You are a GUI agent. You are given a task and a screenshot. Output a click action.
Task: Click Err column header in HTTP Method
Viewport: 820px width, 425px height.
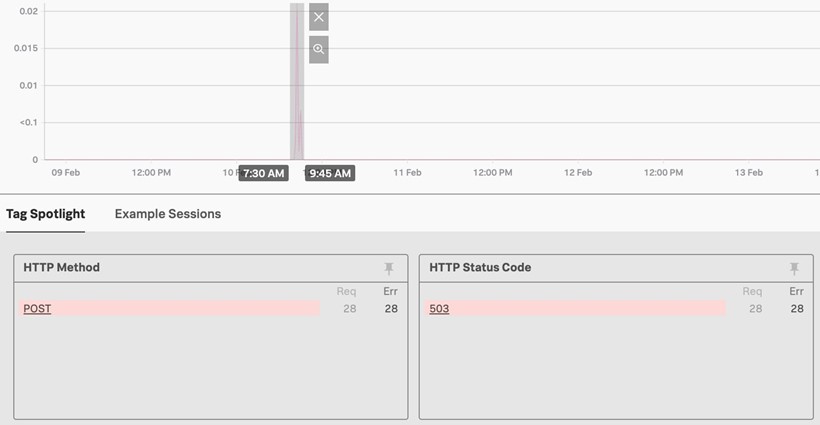tap(390, 291)
